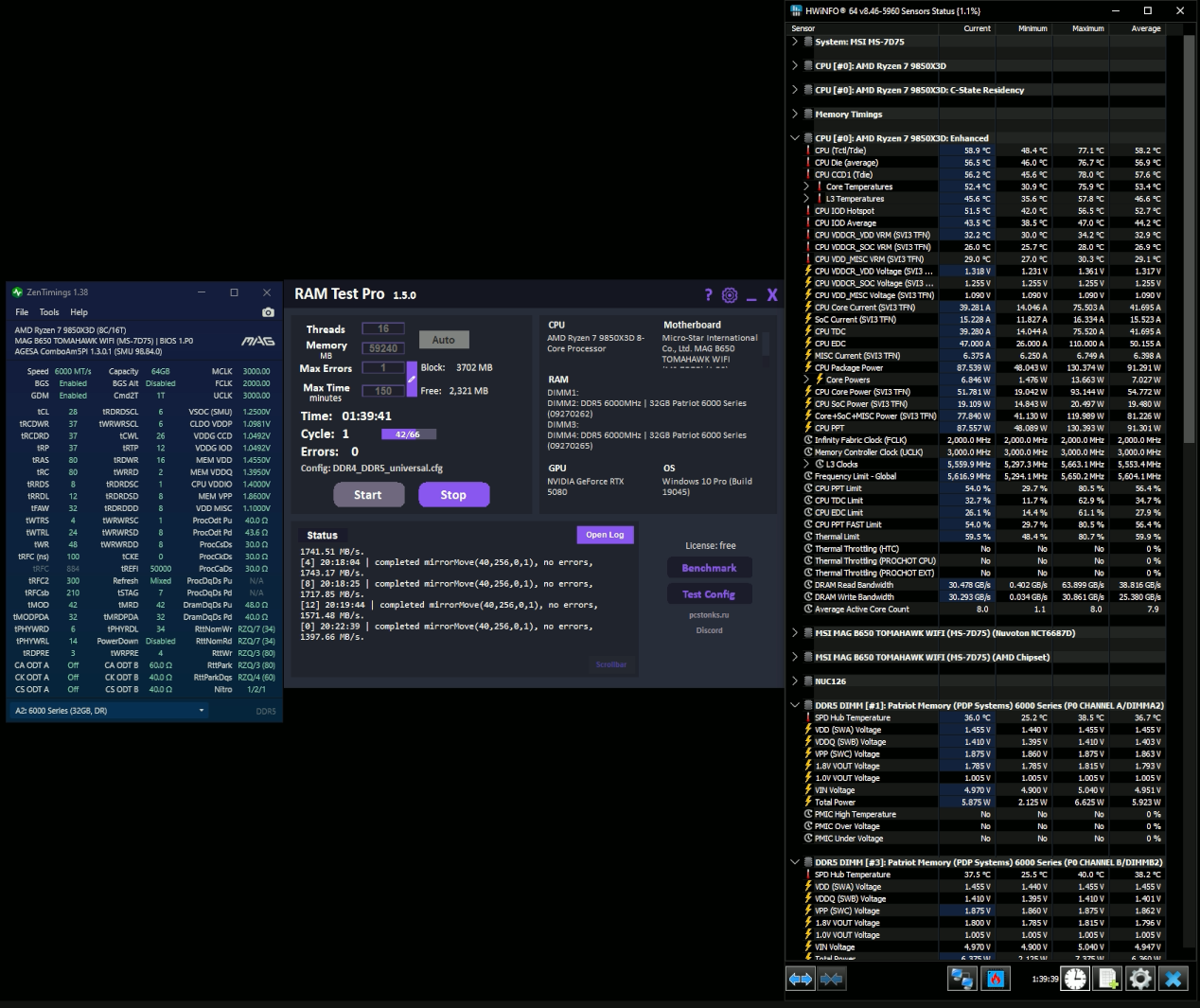Click HWiNFO clock reset timer icon
This screenshot has width=1200, height=1008.
1076,979
